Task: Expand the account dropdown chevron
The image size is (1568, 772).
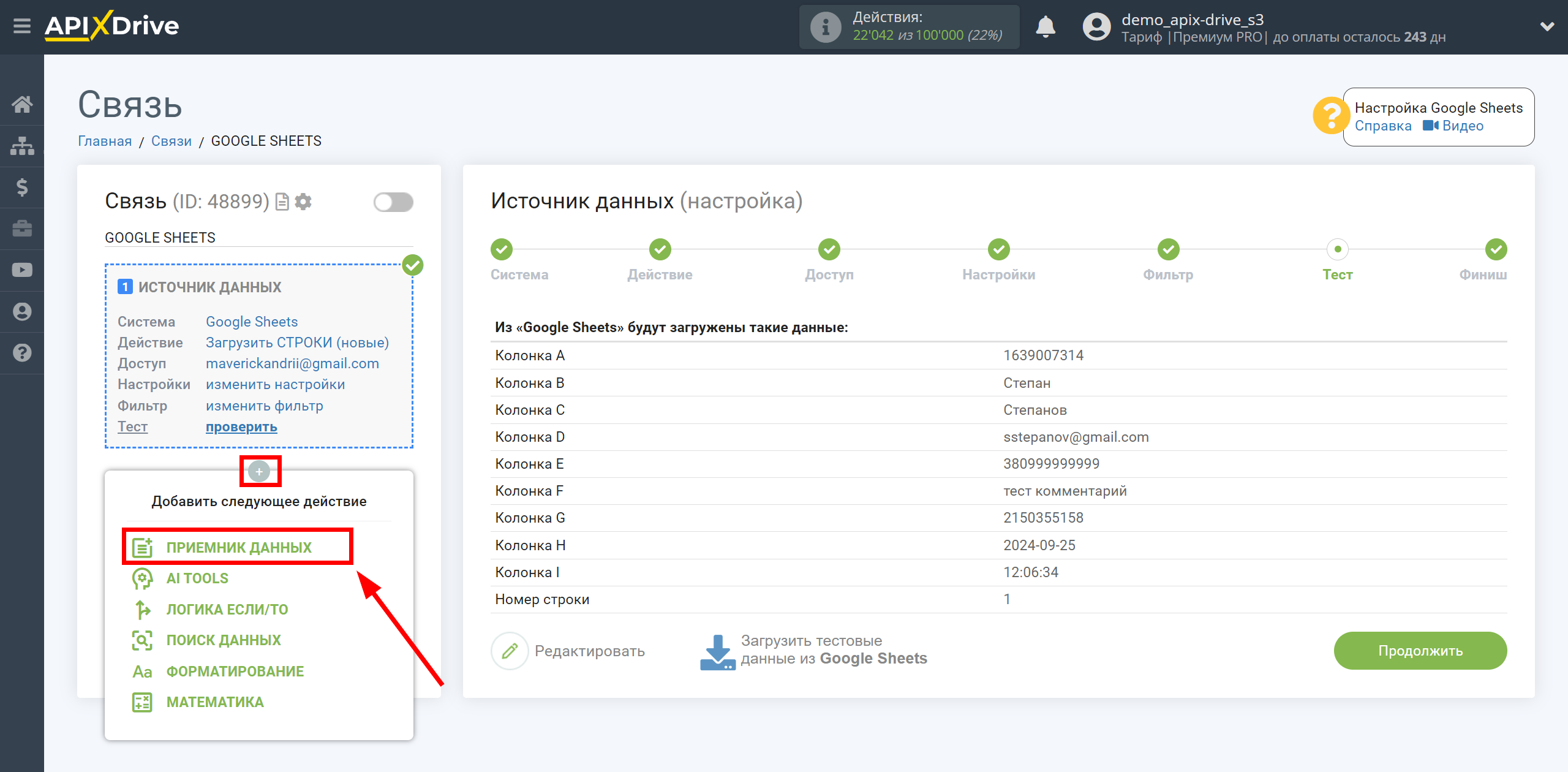Action: (x=1547, y=26)
